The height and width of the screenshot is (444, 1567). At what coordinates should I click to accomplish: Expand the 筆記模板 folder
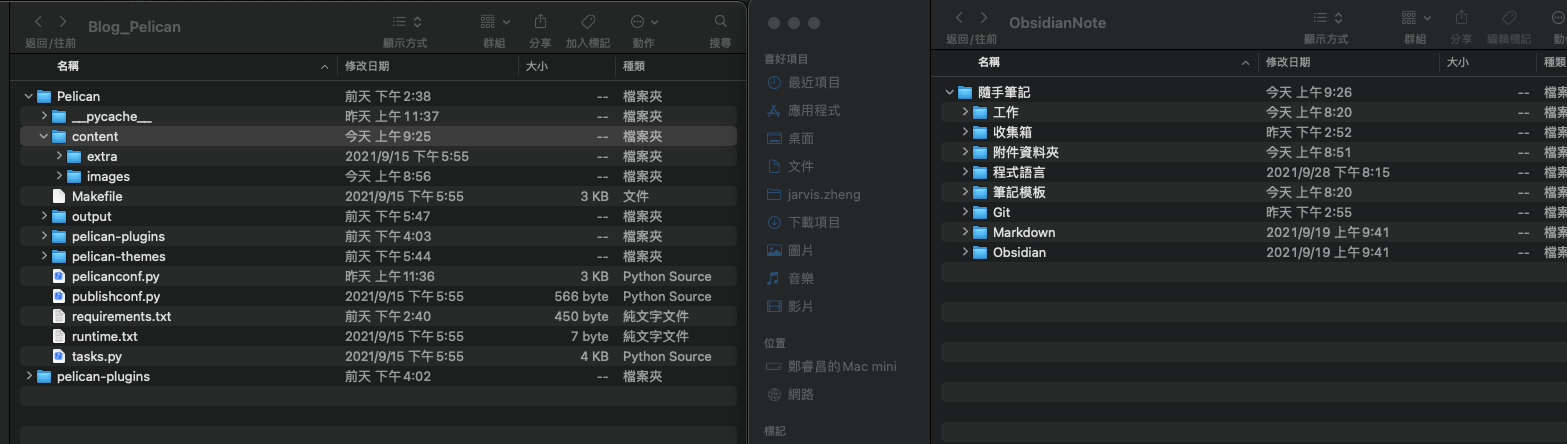tap(965, 192)
